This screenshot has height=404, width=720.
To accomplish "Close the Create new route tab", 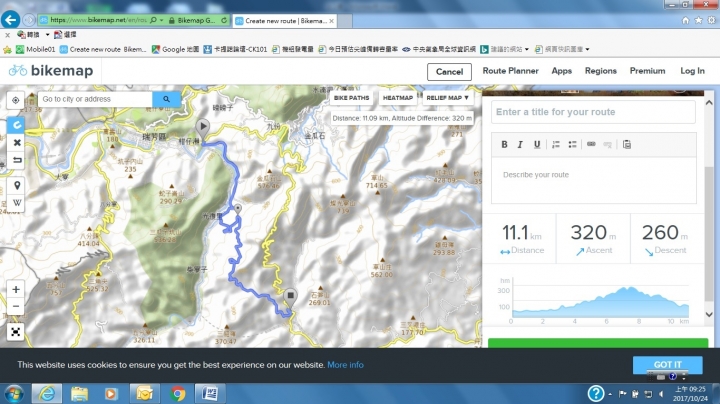I will point(332,21).
